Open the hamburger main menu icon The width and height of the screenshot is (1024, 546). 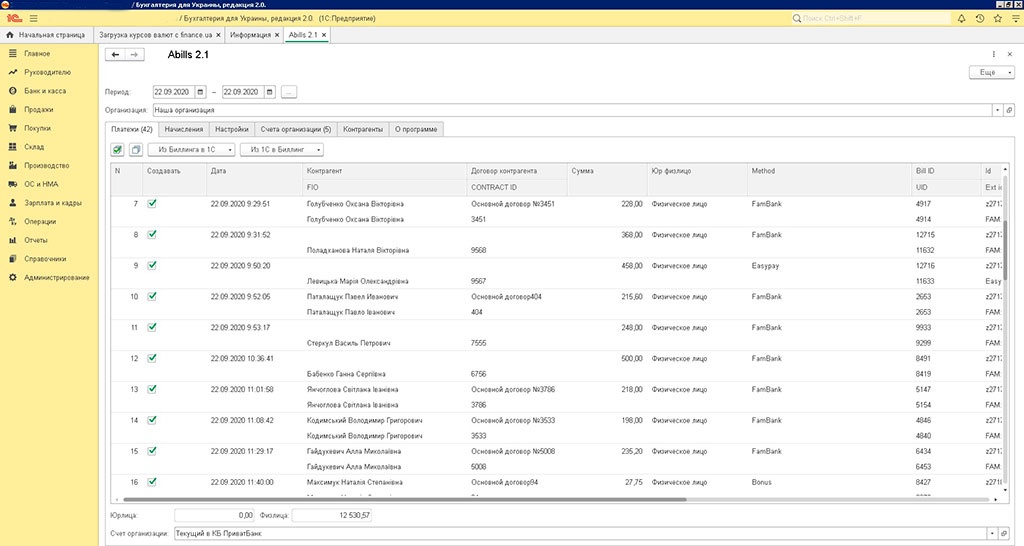[35, 18]
